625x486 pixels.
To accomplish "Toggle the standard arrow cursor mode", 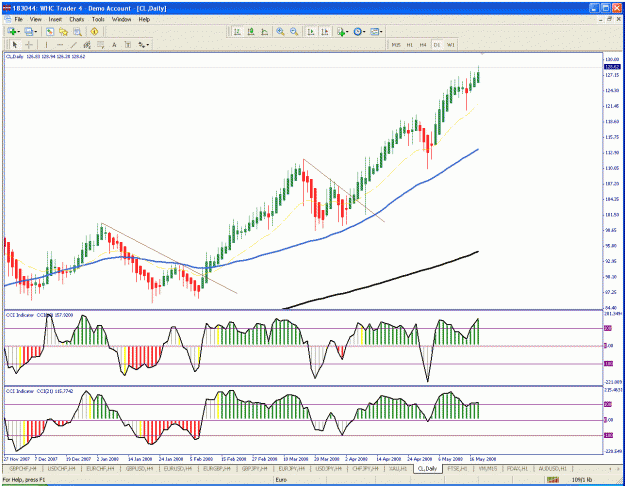I will [x=15, y=45].
